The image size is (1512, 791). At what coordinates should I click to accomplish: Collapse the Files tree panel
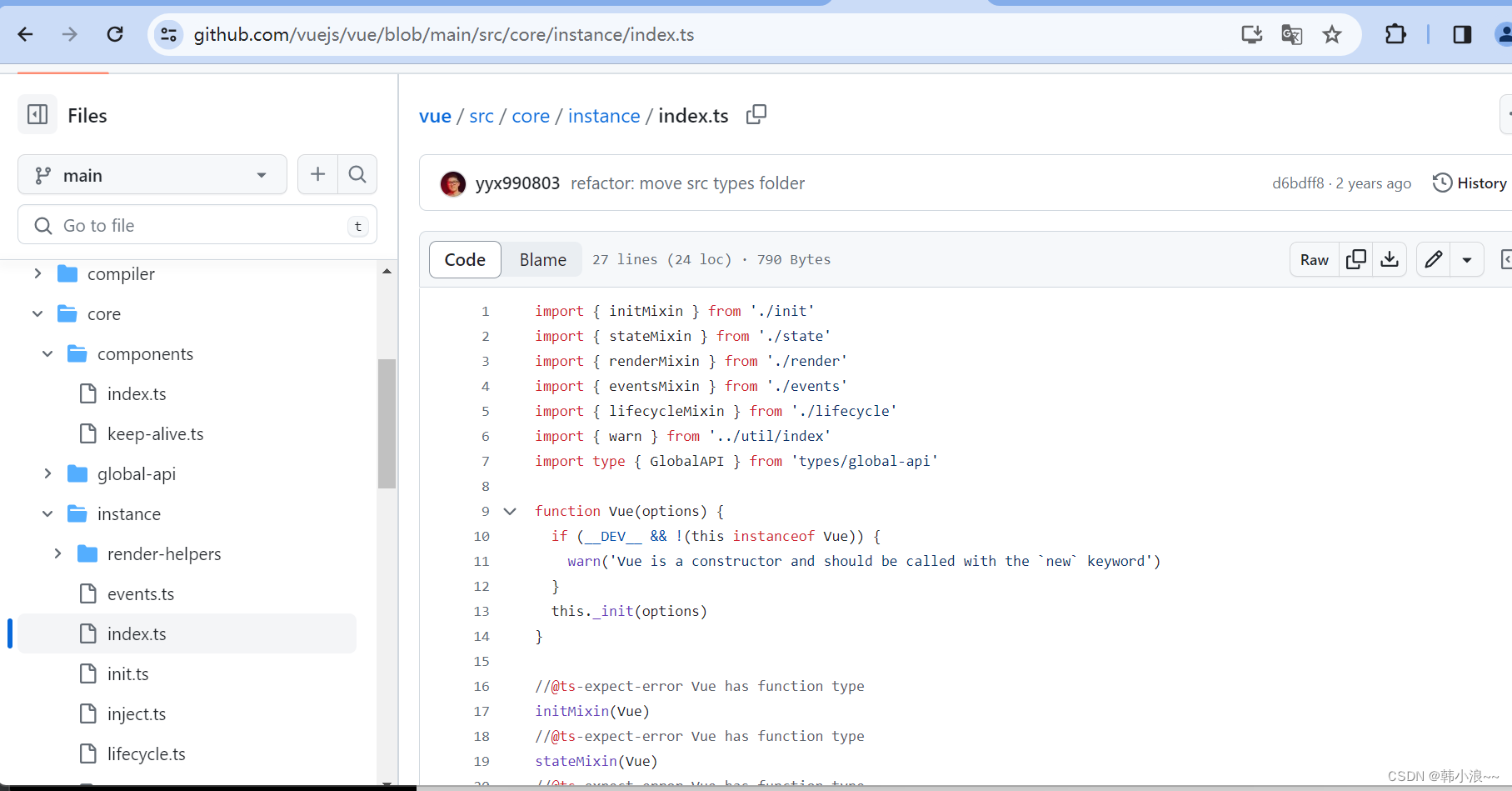tap(37, 115)
